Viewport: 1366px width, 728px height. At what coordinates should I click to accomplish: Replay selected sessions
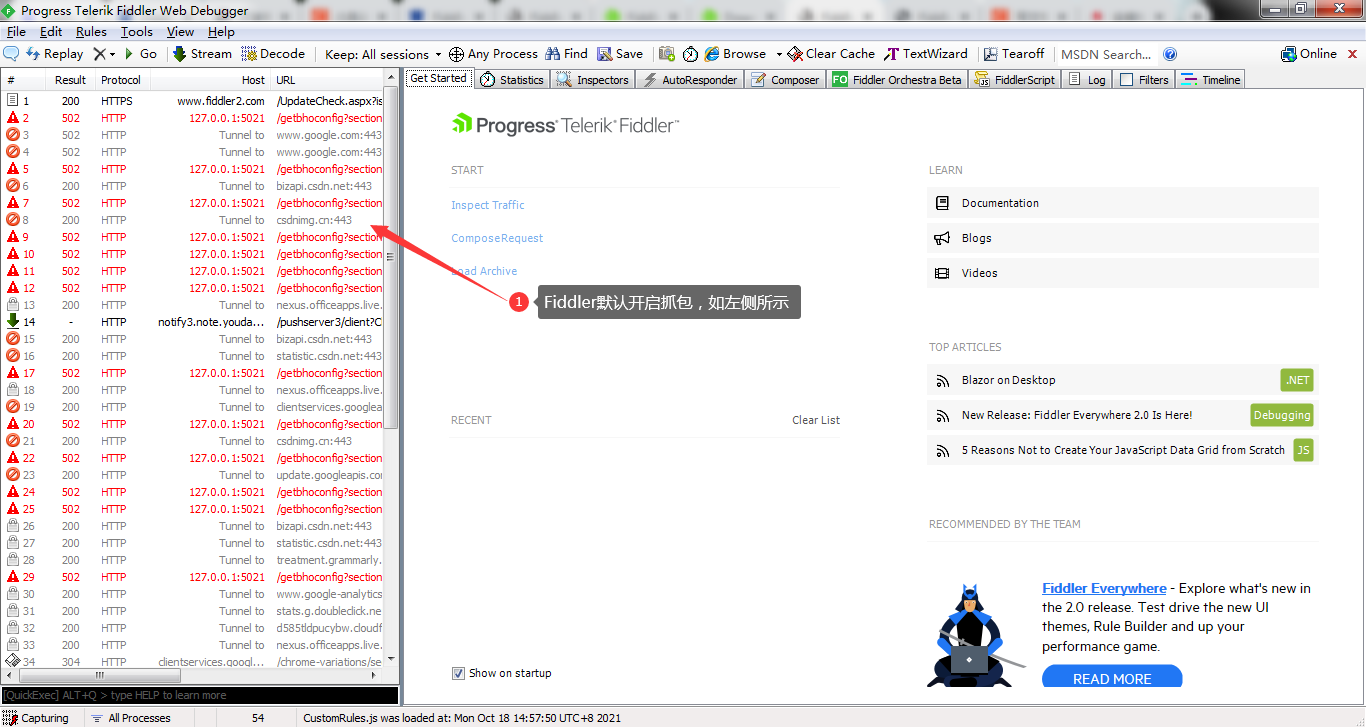(x=54, y=54)
